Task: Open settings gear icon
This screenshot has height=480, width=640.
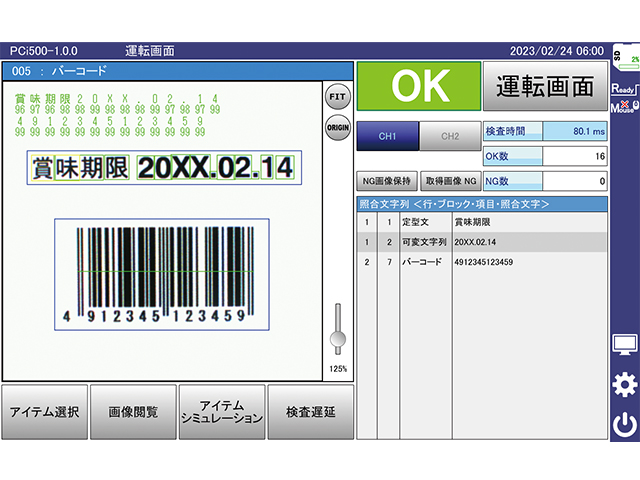Action: click(x=624, y=385)
